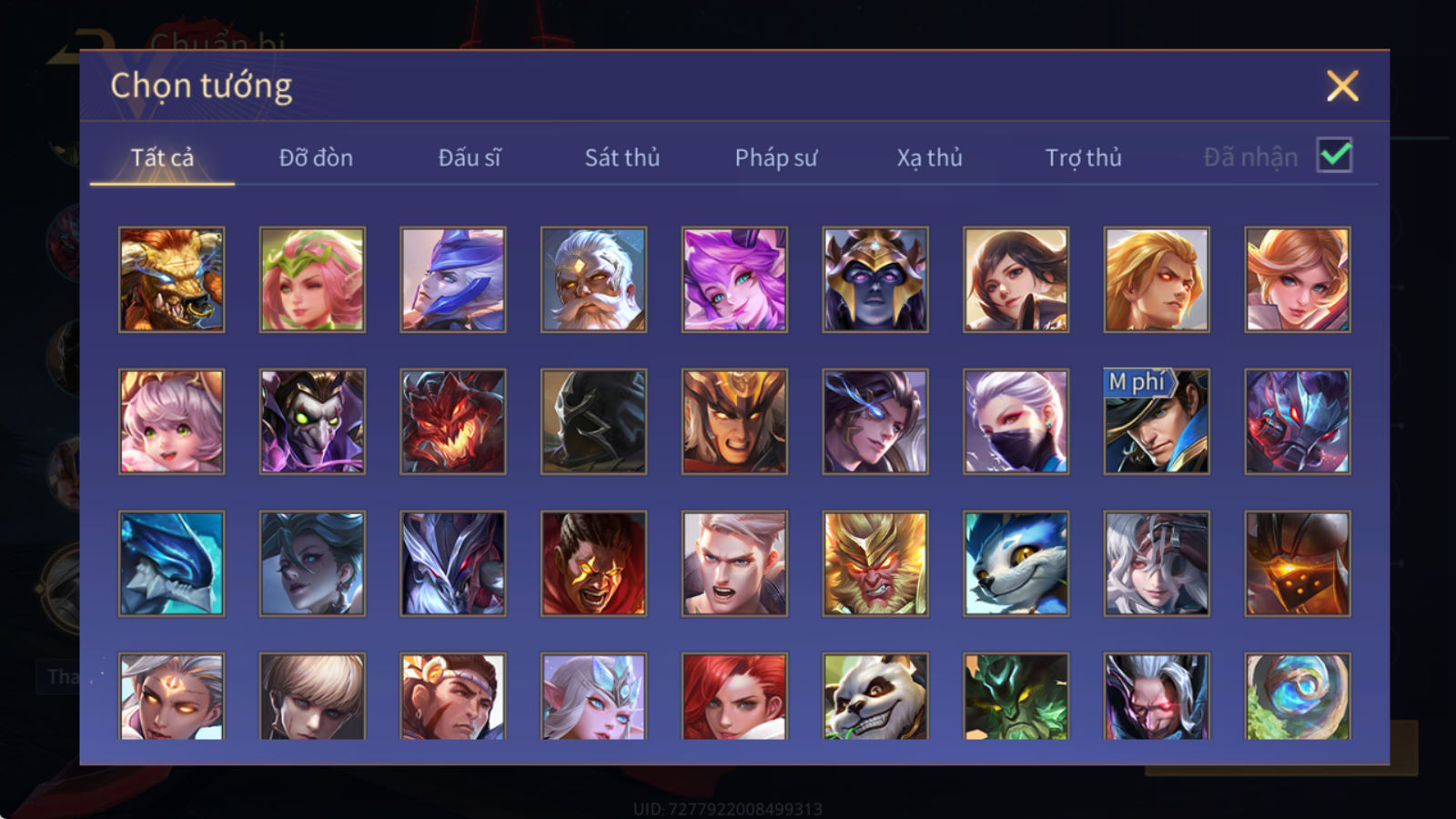The height and width of the screenshot is (819, 1456).
Task: Close the Chọn tướng dialog
Action: point(1342,86)
